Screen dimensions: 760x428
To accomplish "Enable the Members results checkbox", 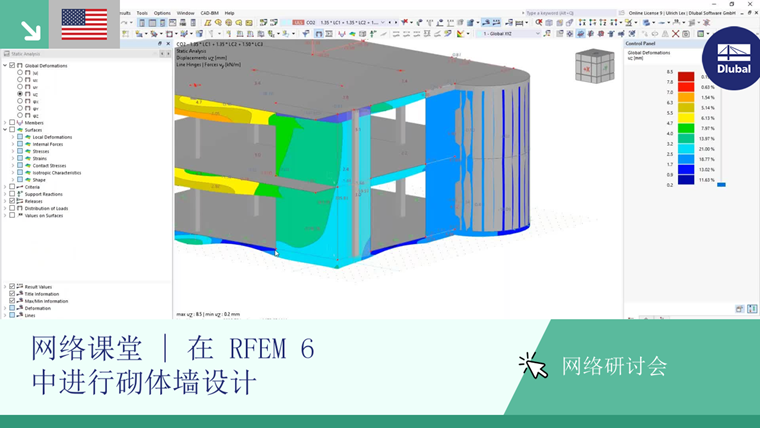I will coord(12,123).
